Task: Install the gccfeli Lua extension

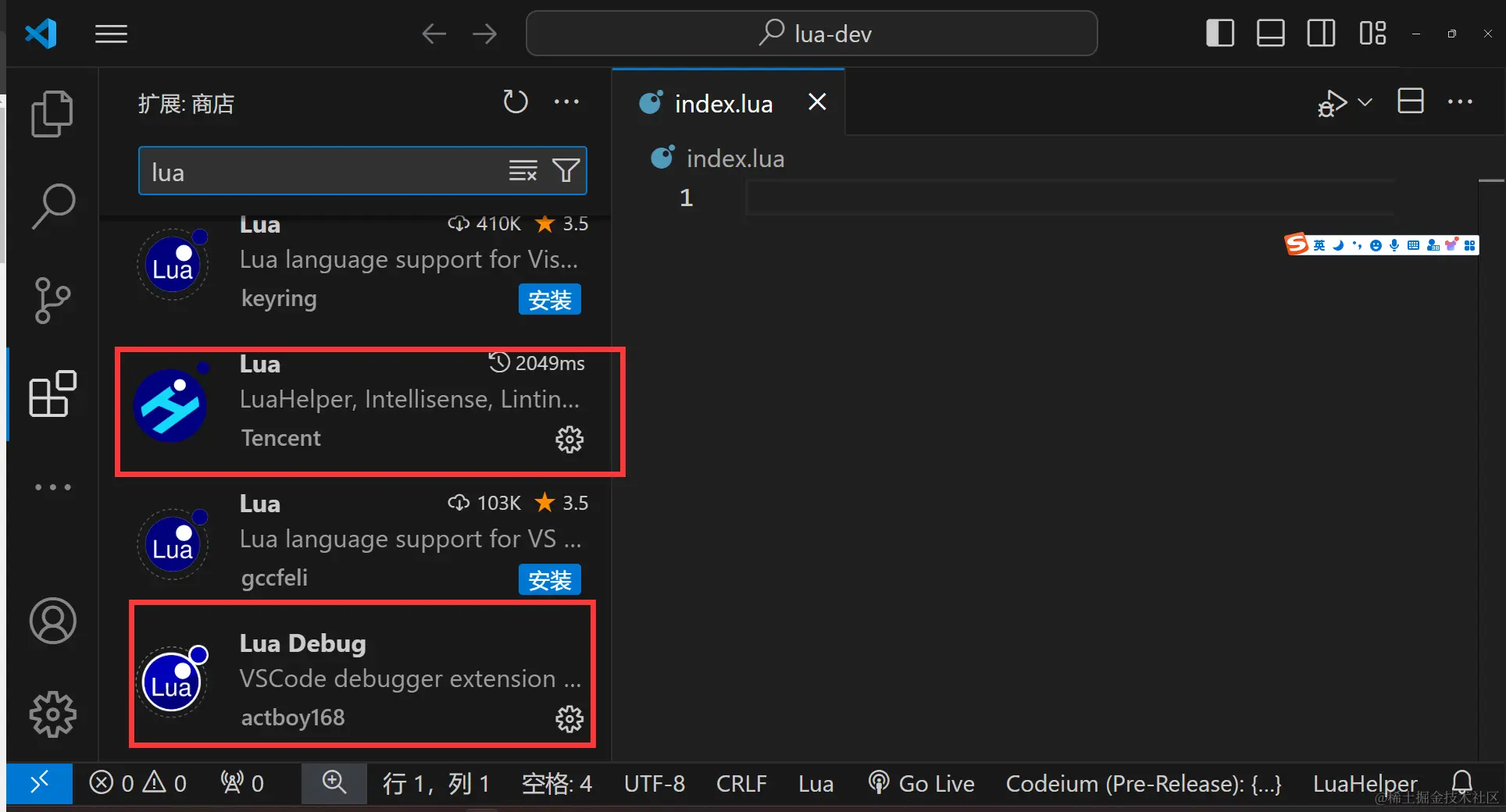Action: pyautogui.click(x=549, y=579)
